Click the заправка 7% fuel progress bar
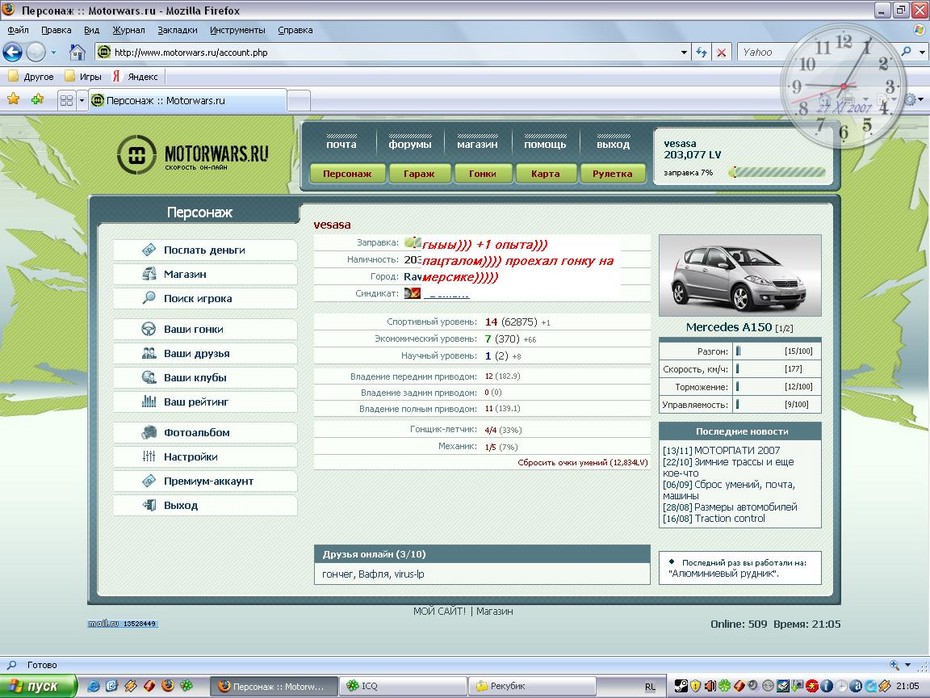Viewport: 930px width, 698px height. coord(778,173)
